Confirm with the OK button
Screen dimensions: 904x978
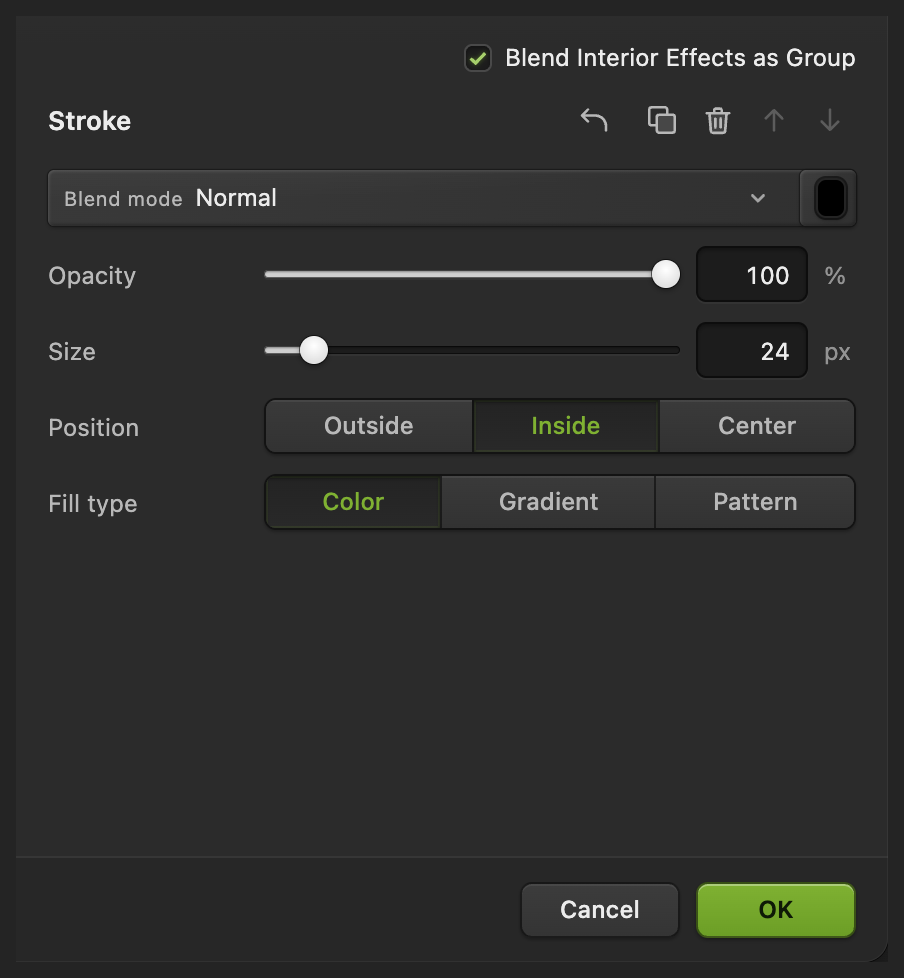[775, 910]
